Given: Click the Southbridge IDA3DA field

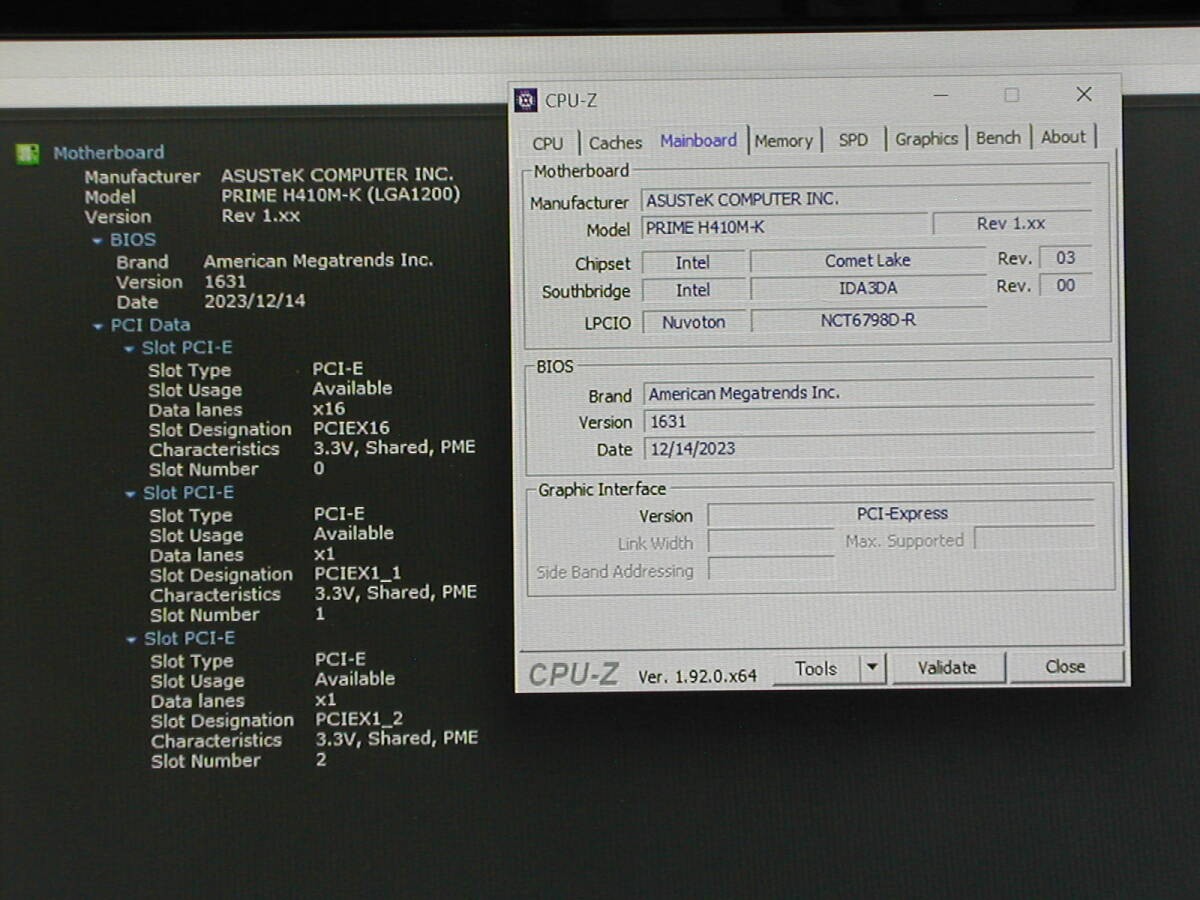Looking at the screenshot, I should point(868,289).
